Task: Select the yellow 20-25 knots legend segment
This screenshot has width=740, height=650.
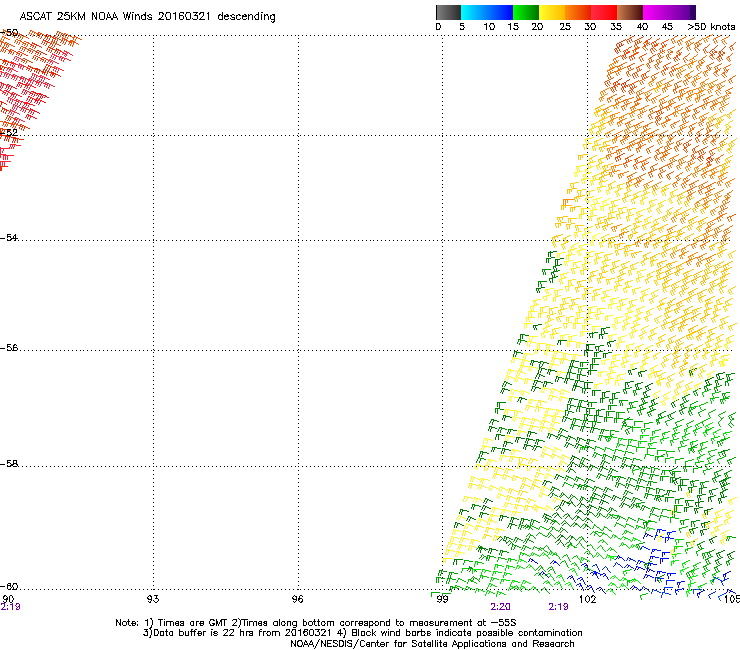Action: click(x=552, y=12)
